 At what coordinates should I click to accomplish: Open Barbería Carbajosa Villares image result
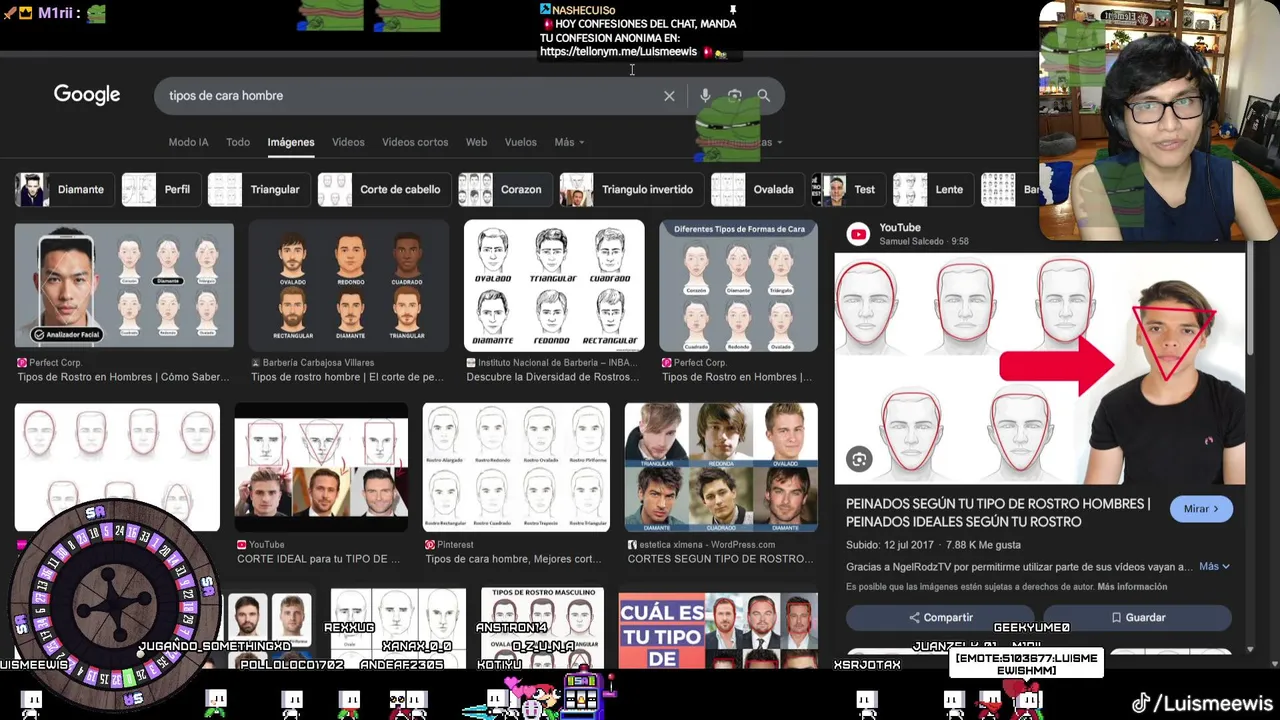tap(349, 285)
